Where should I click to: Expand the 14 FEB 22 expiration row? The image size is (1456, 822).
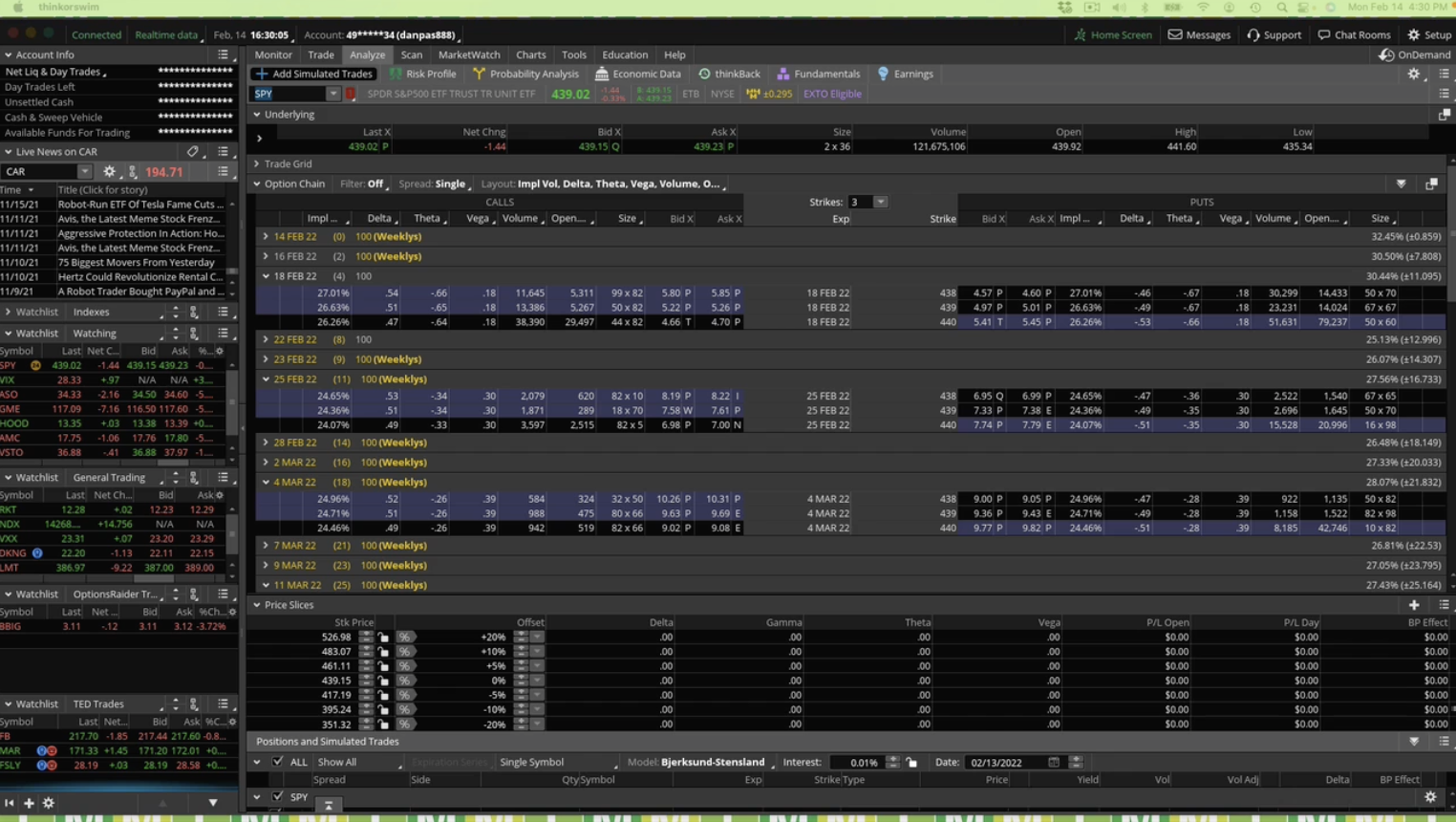pyautogui.click(x=267, y=236)
